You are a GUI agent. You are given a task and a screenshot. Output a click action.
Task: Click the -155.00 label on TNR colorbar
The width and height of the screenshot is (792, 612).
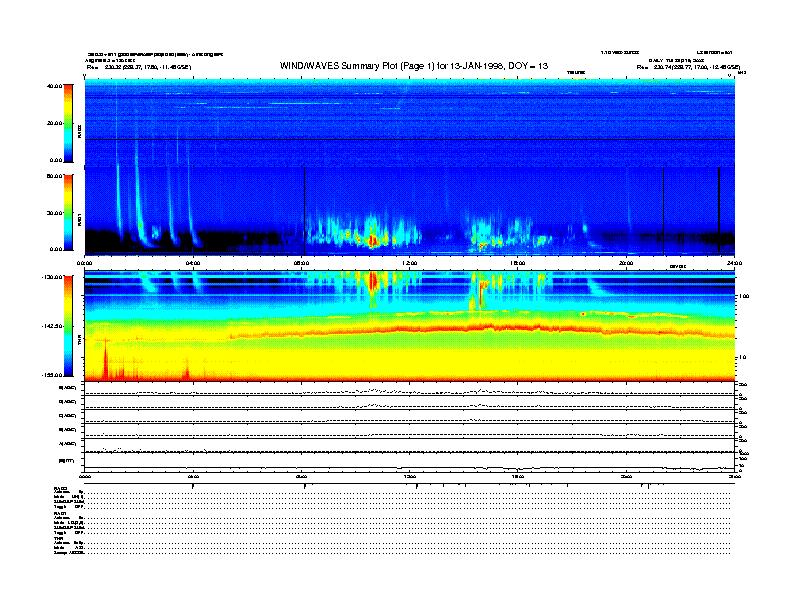pos(52,375)
